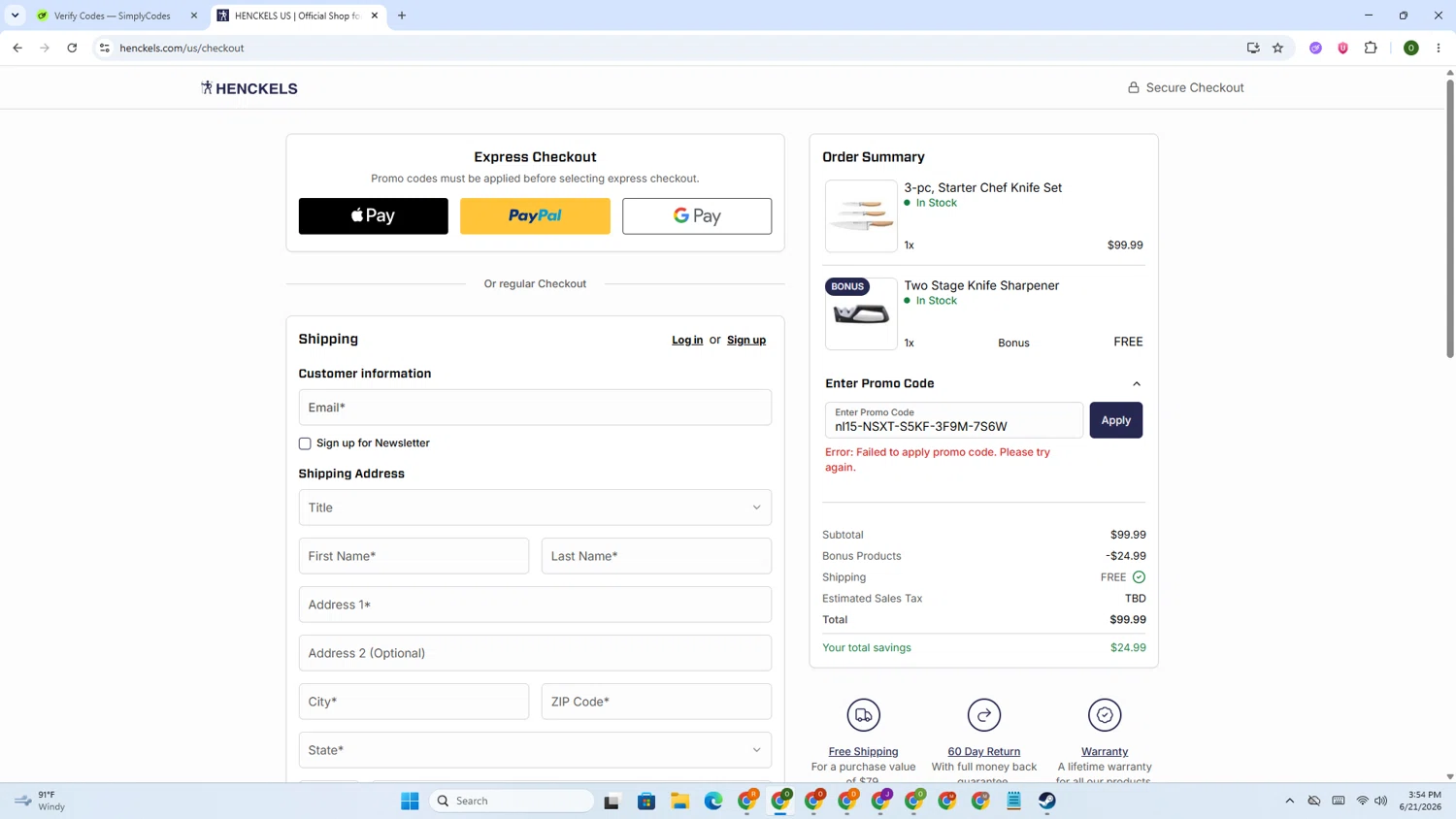The image size is (1456, 819).
Task: Click the promo code text field
Action: click(954, 420)
